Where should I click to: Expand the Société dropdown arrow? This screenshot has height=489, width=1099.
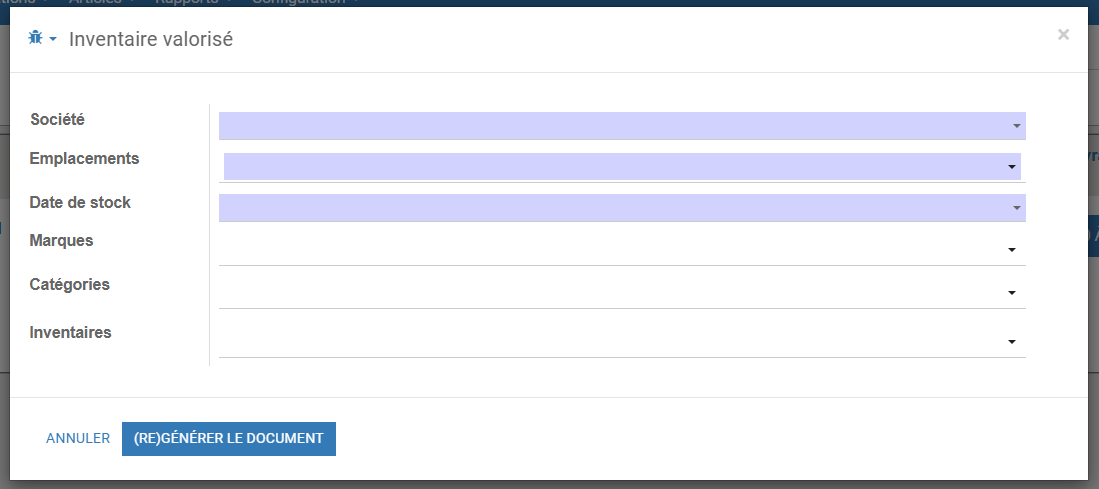coord(1016,126)
